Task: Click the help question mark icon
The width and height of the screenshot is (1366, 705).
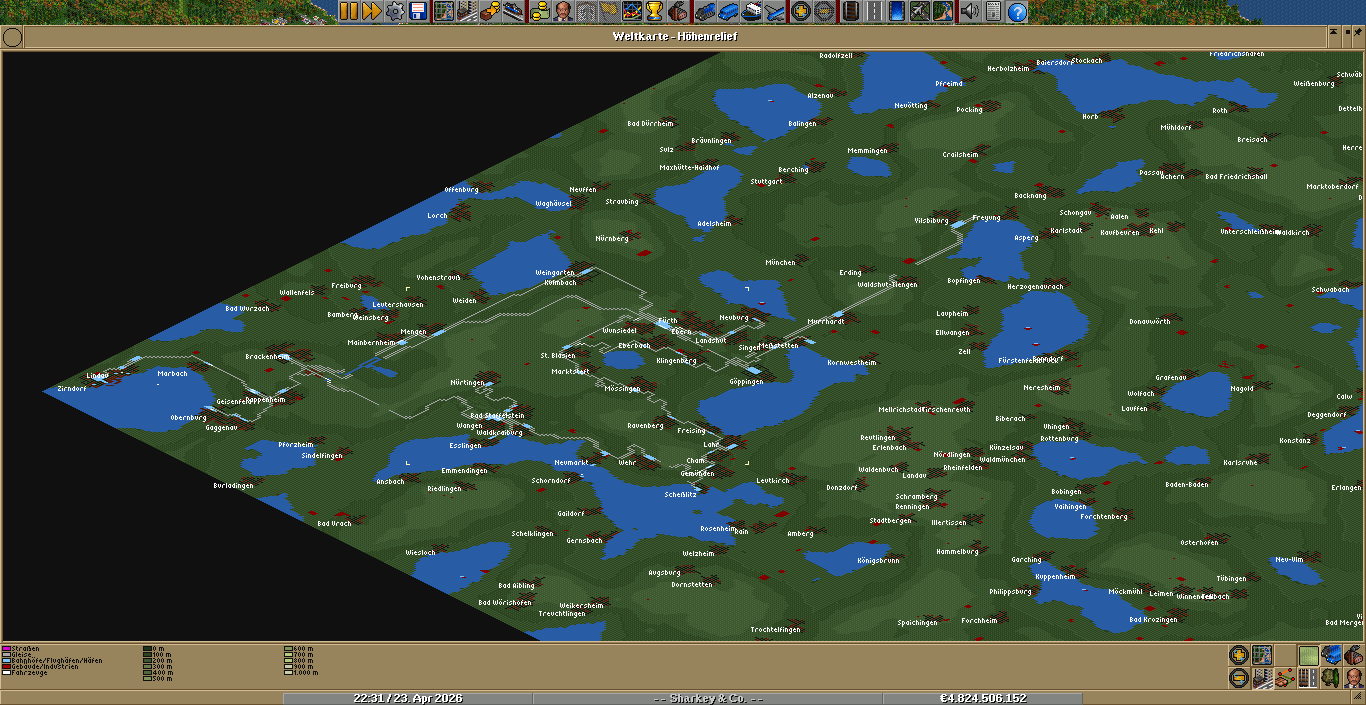Action: point(1017,11)
